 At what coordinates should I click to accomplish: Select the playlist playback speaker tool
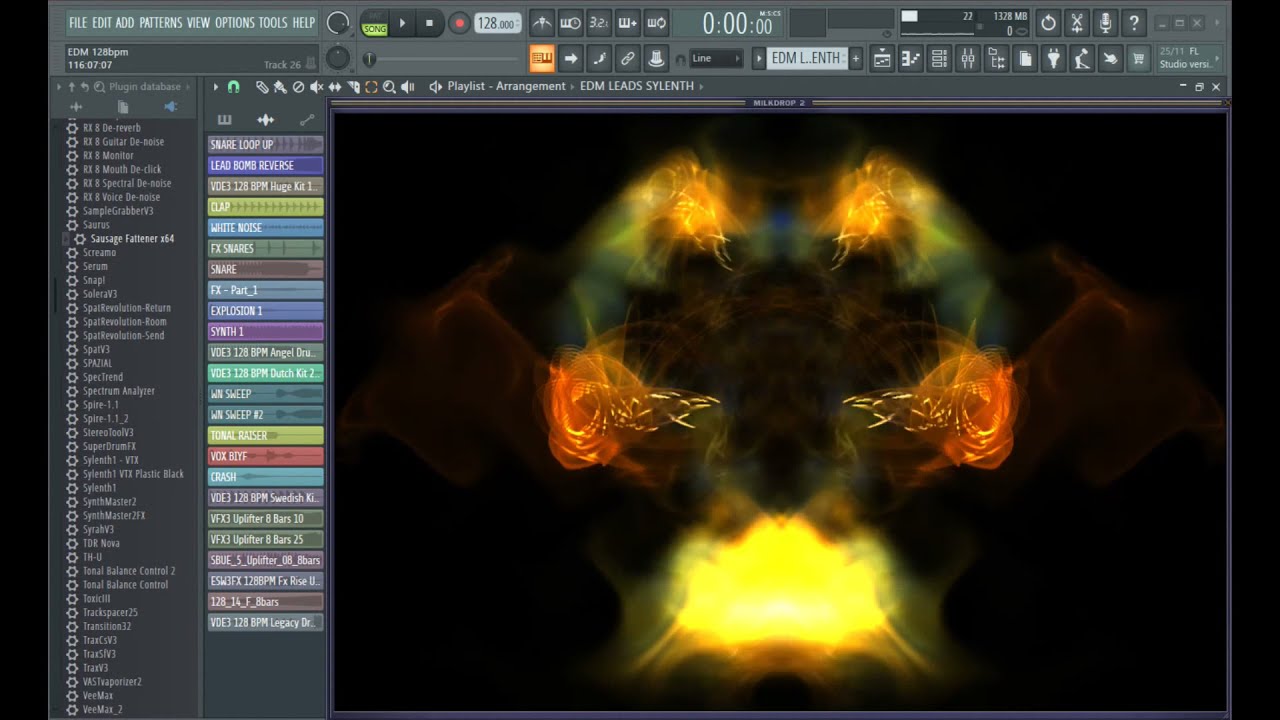408,87
